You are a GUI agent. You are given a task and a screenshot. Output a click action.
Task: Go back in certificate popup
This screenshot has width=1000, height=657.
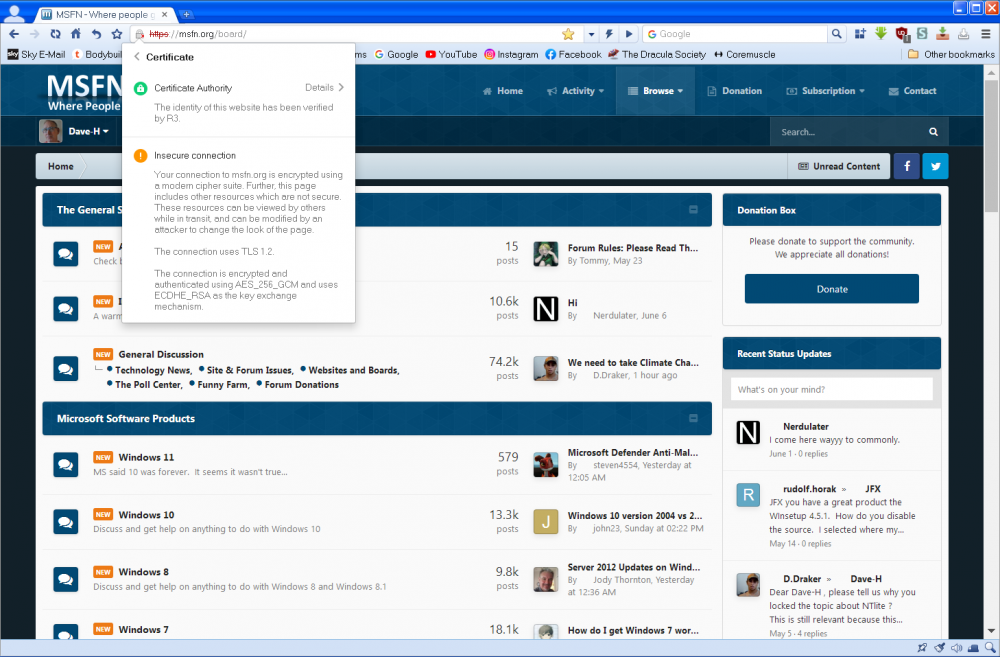137,57
